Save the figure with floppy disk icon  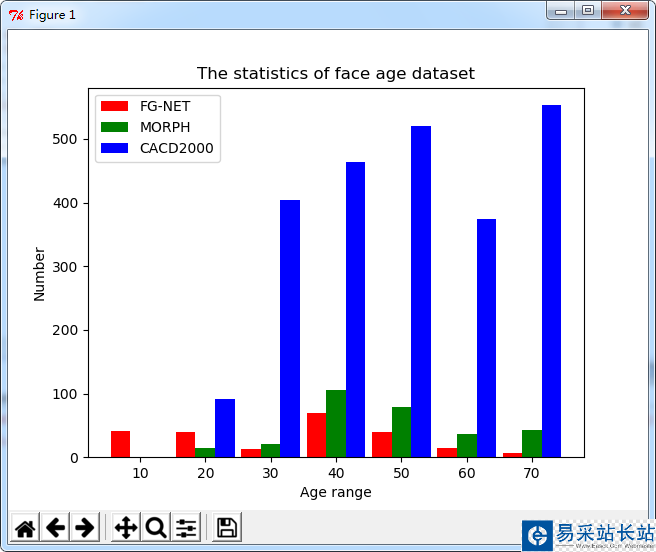click(x=227, y=527)
